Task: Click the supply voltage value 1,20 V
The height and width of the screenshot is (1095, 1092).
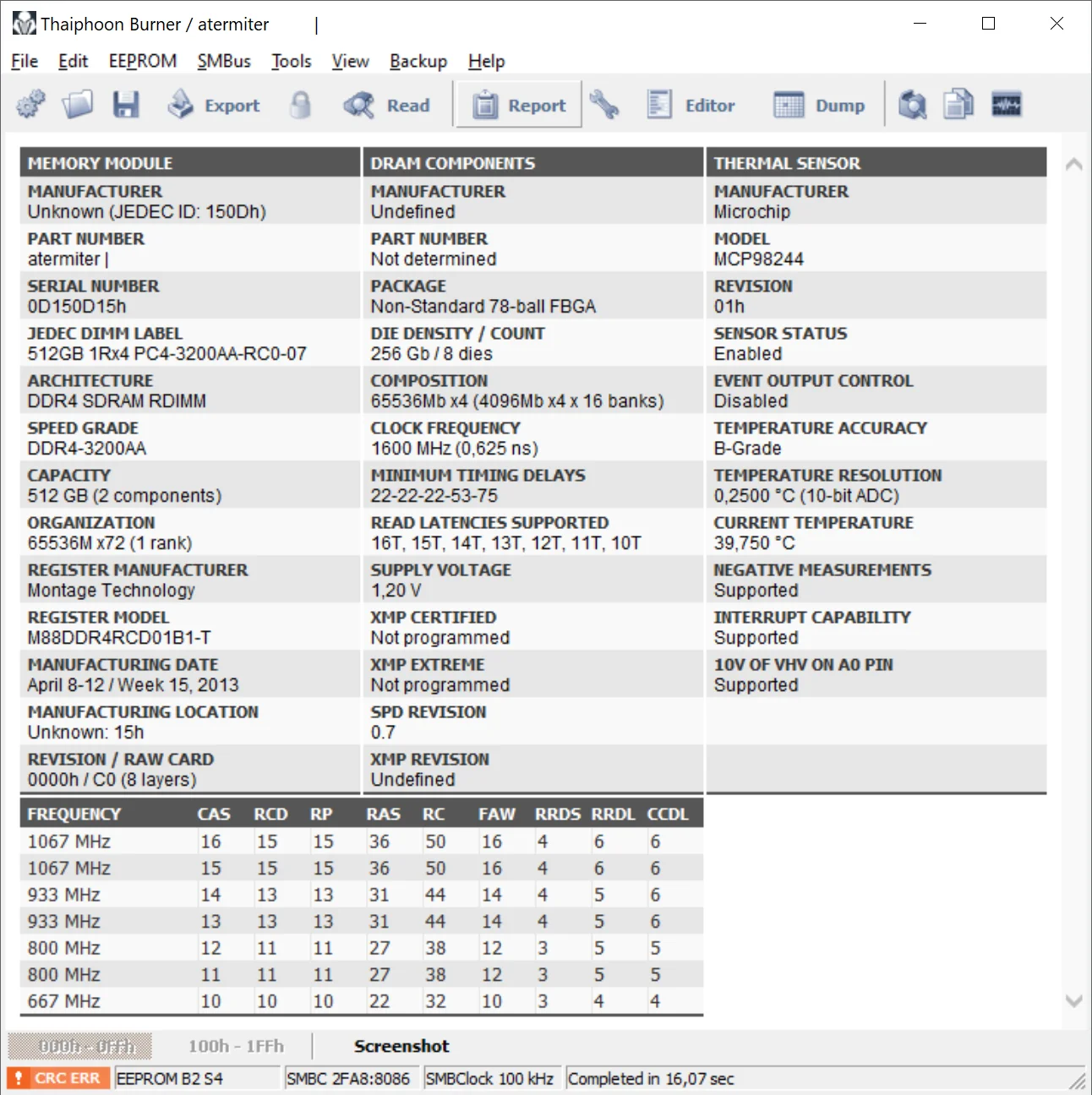Action: pos(396,591)
